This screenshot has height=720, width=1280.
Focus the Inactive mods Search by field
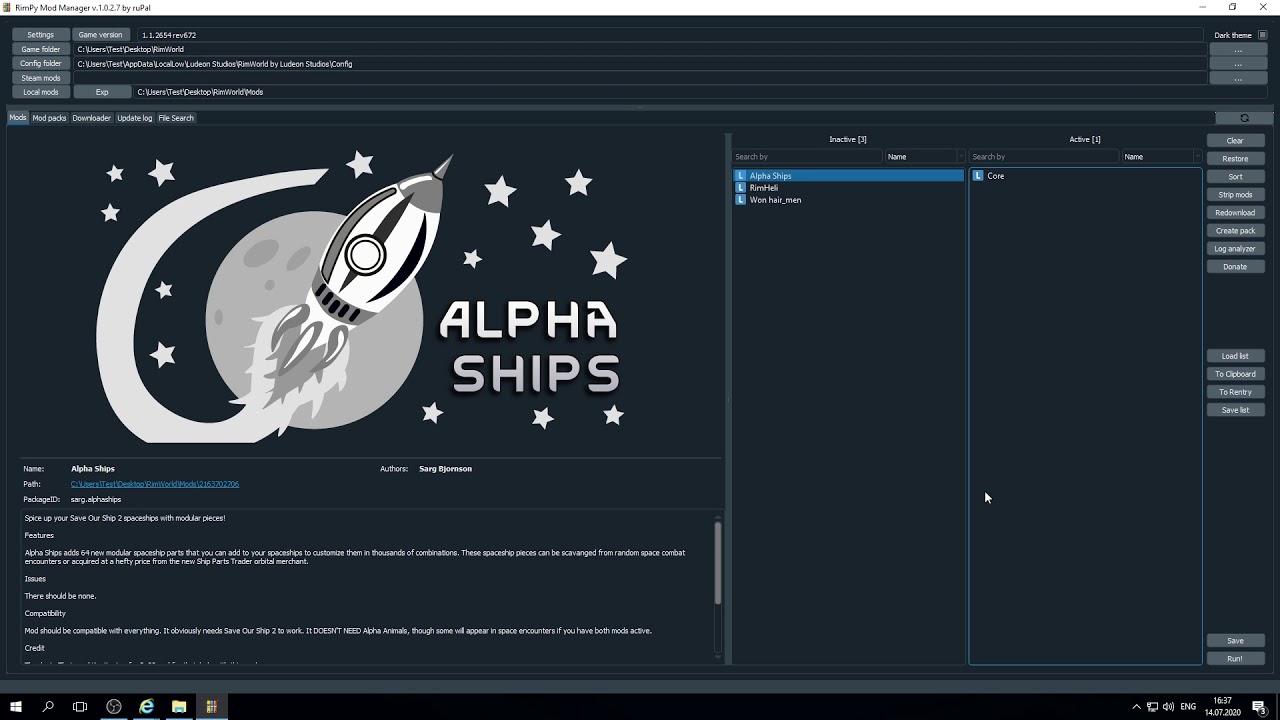click(x=807, y=157)
